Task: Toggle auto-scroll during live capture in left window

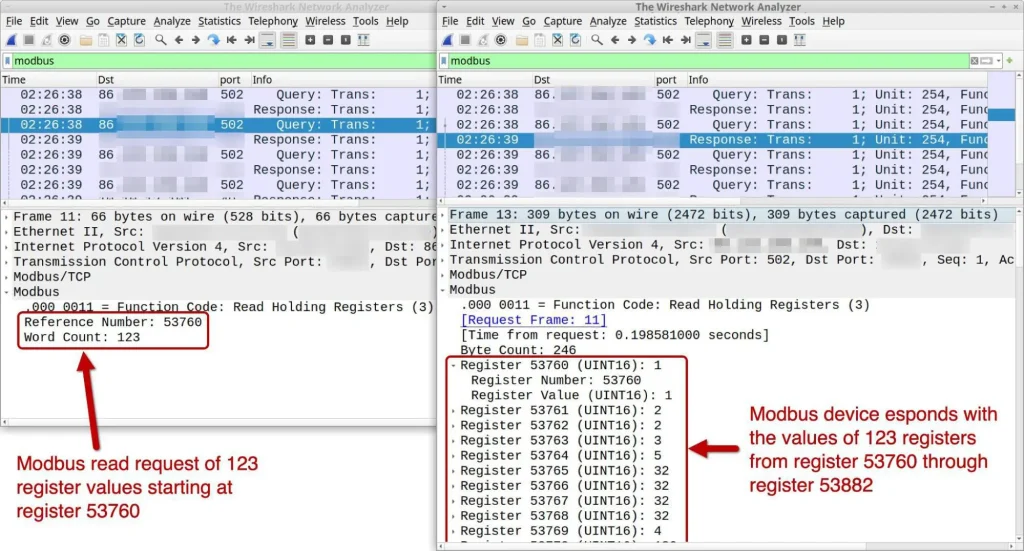Action: (268, 40)
